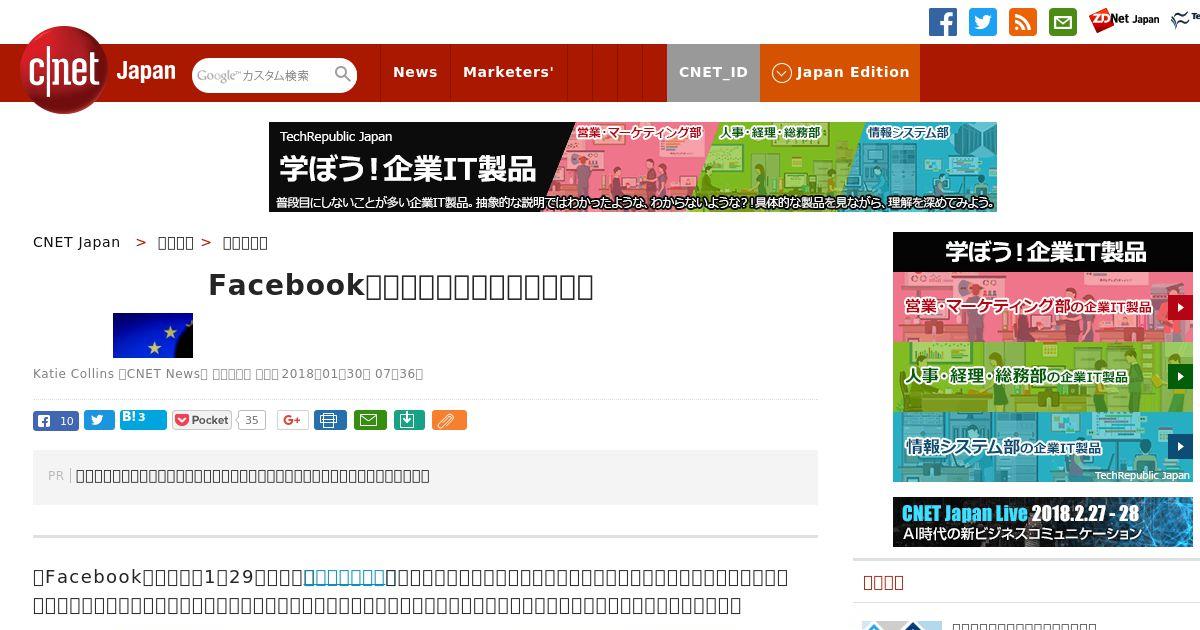Screen dimensions: 1200x630
Task: Click the Katie Collins author byline
Action: (x=74, y=374)
